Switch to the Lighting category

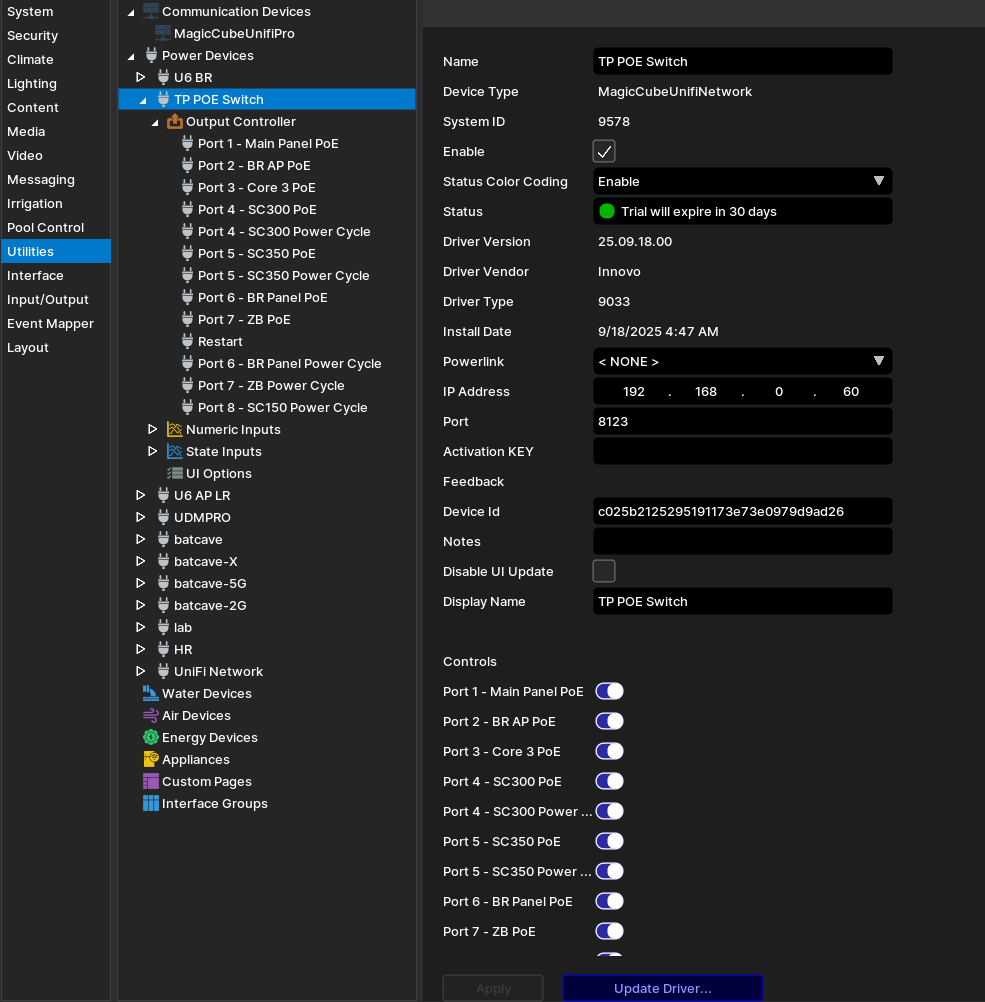[32, 83]
